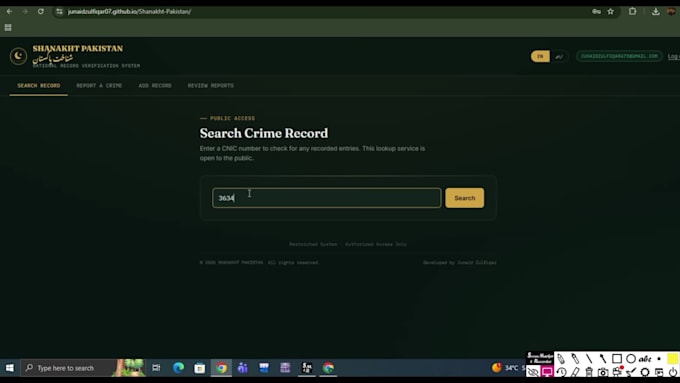
Task: Select the rectangle shape tool
Action: tap(617, 359)
